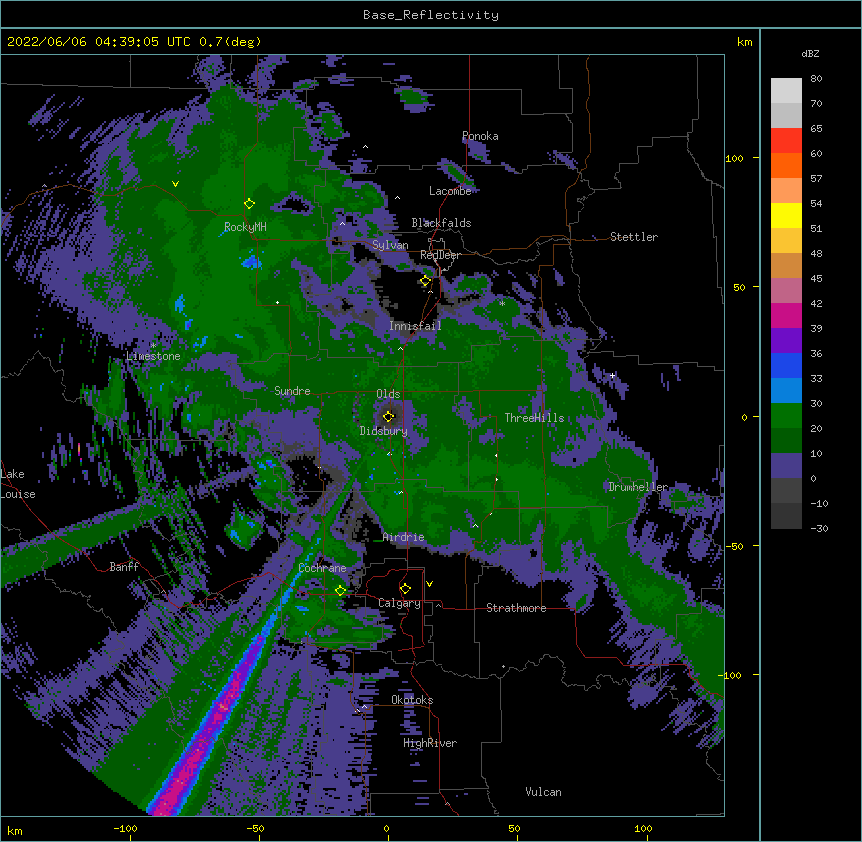Screen dimensions: 862x842
Task: Click the 80 value on the dBZ scale
Action: tap(816, 79)
